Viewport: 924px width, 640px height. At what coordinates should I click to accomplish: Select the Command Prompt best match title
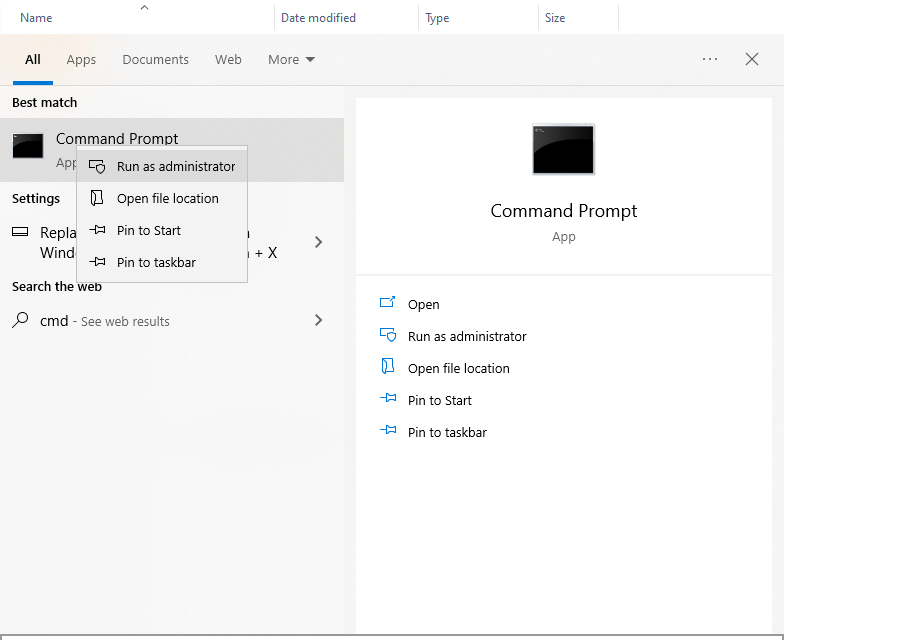[x=117, y=138]
